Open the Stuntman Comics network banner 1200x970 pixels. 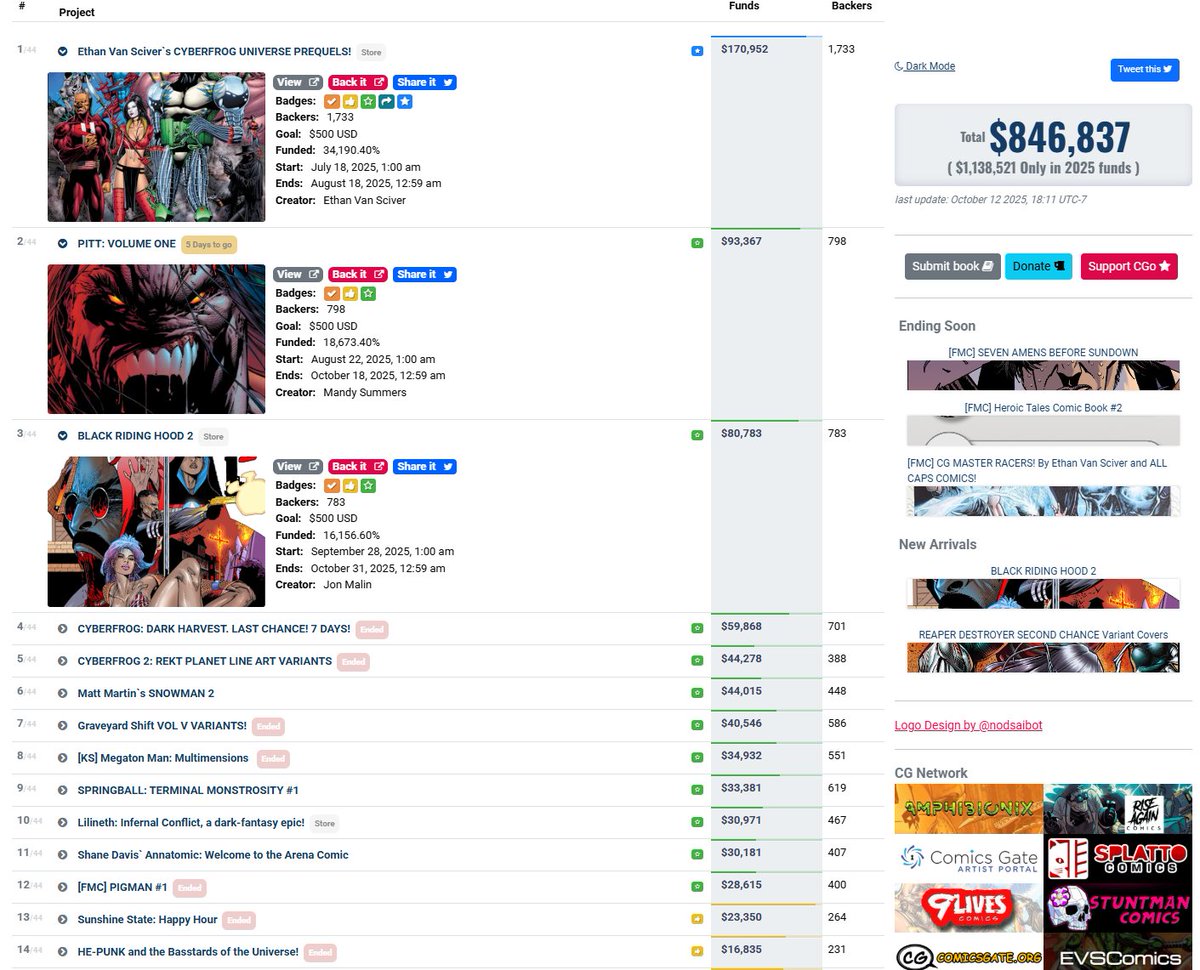(1118, 907)
